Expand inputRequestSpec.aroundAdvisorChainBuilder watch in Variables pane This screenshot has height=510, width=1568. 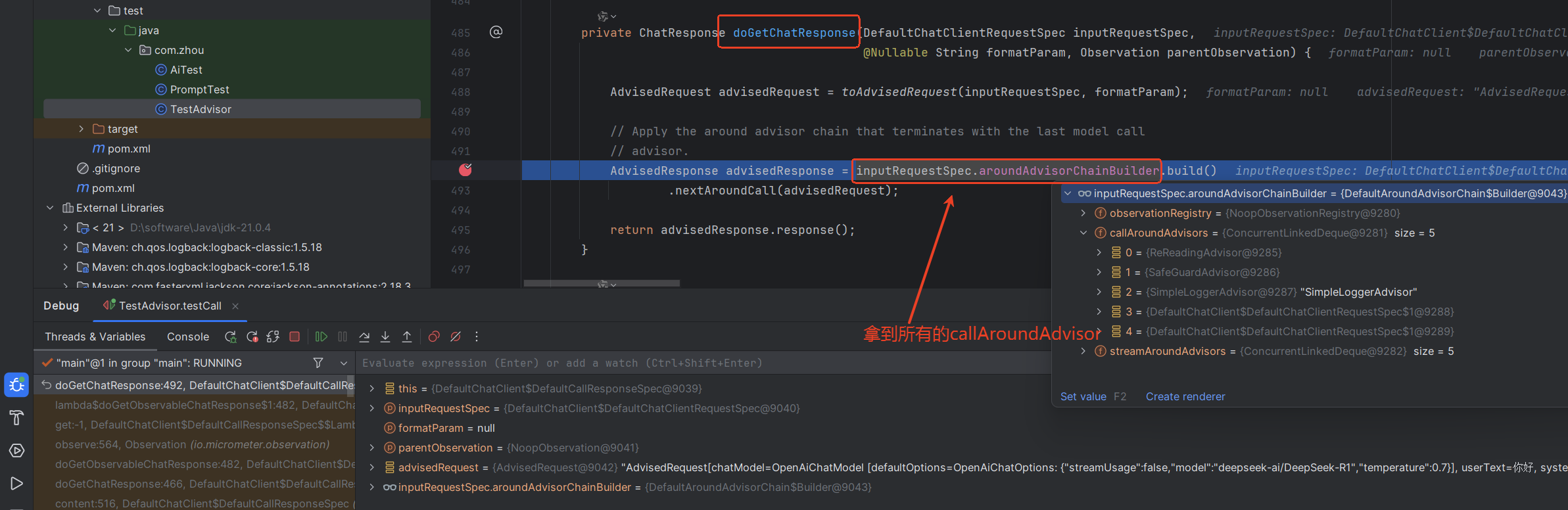(372, 487)
